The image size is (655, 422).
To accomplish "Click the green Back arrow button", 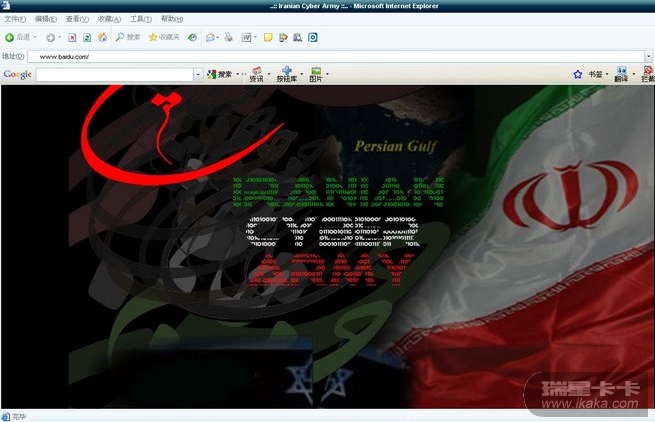I will click(9, 38).
